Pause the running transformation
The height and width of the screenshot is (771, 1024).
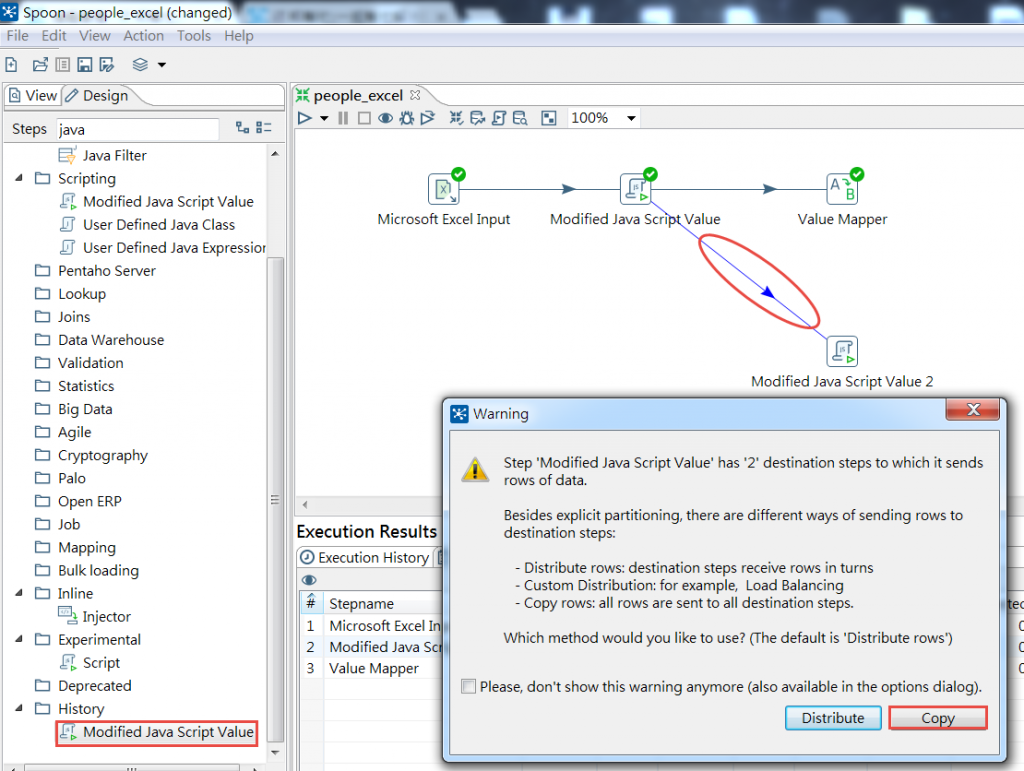[343, 118]
